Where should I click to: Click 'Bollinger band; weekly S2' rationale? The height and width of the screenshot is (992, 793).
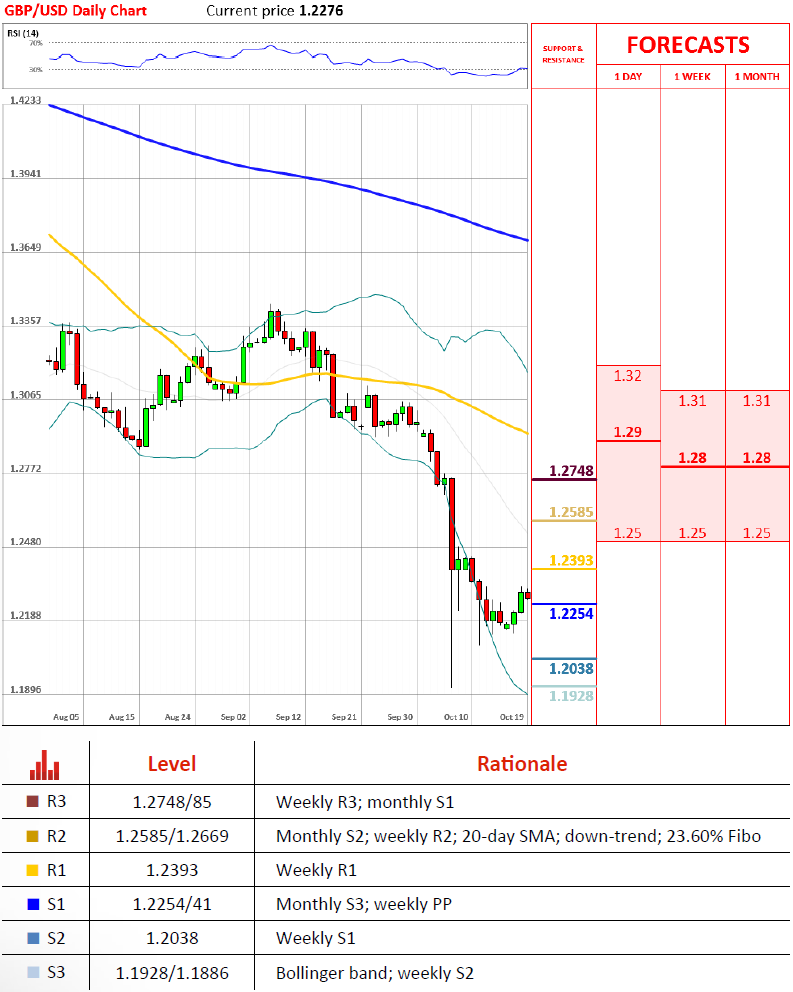[375, 973]
